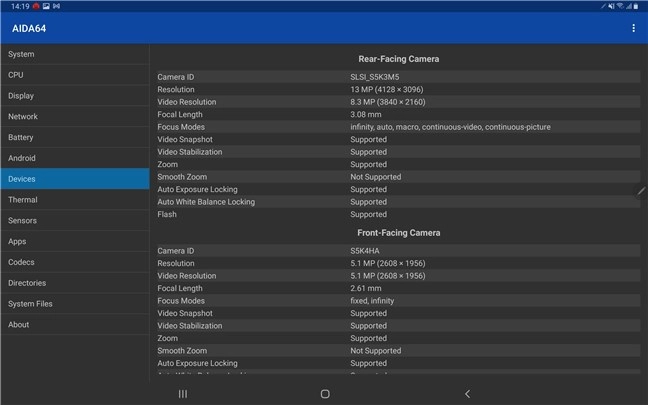Open the Battery section
Viewport: 648px width, 405px height.
coord(75,137)
